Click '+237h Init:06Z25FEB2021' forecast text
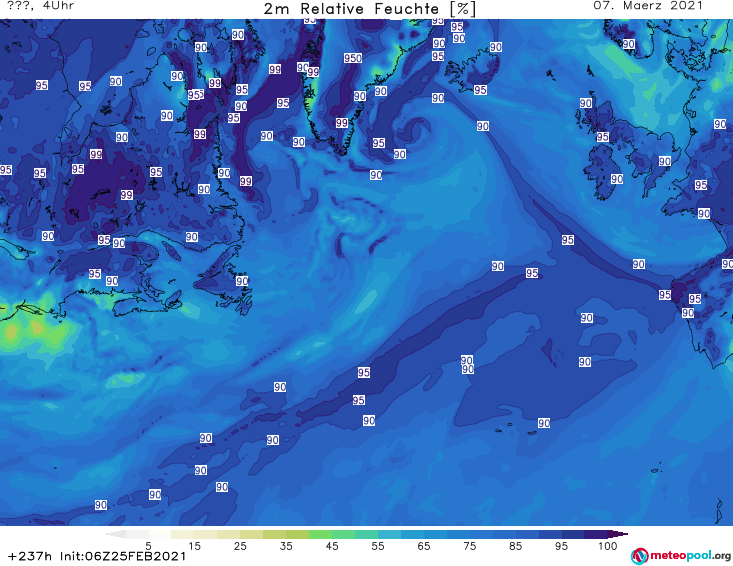The width and height of the screenshot is (733, 566). (x=97, y=556)
